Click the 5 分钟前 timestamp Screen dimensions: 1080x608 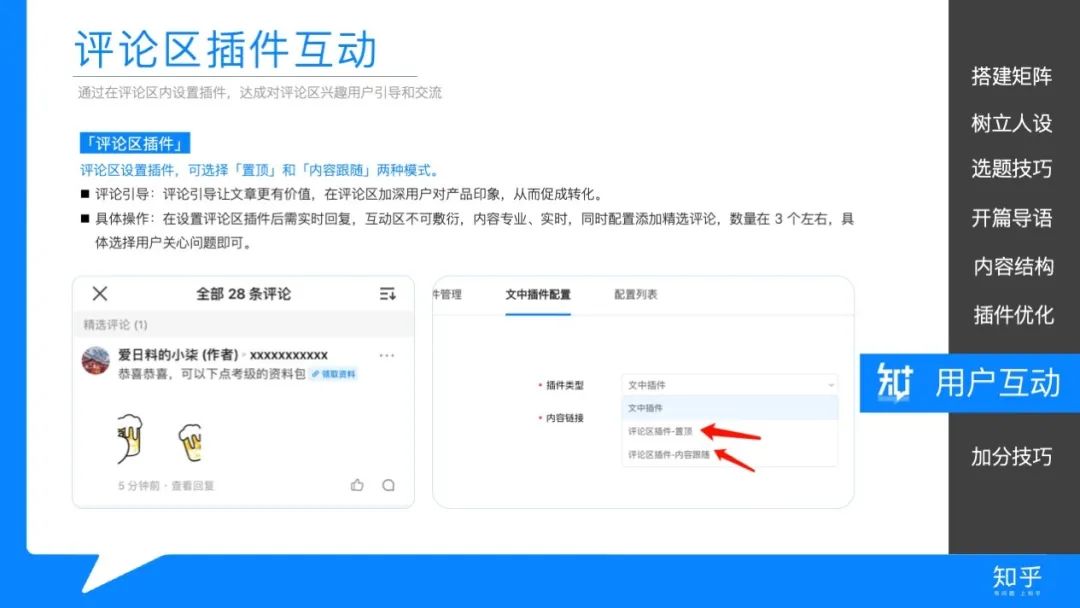click(x=138, y=485)
